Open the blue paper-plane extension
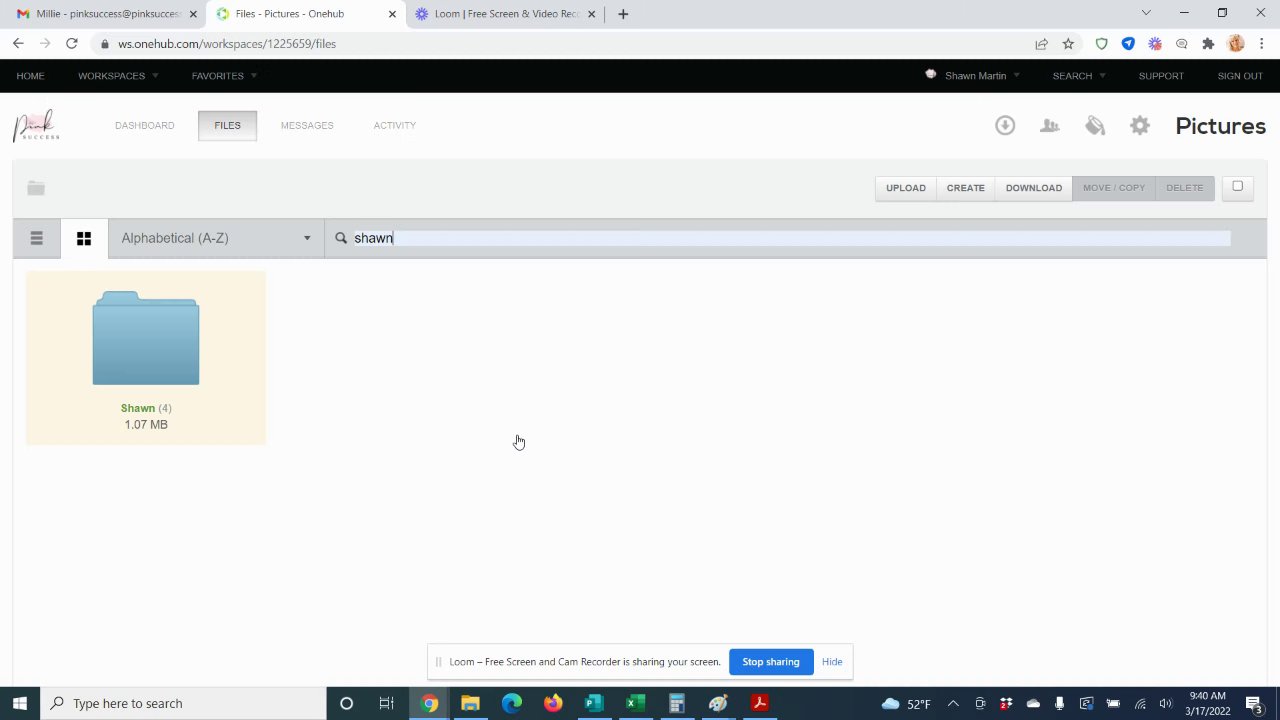The image size is (1280, 720). pyautogui.click(x=1128, y=44)
